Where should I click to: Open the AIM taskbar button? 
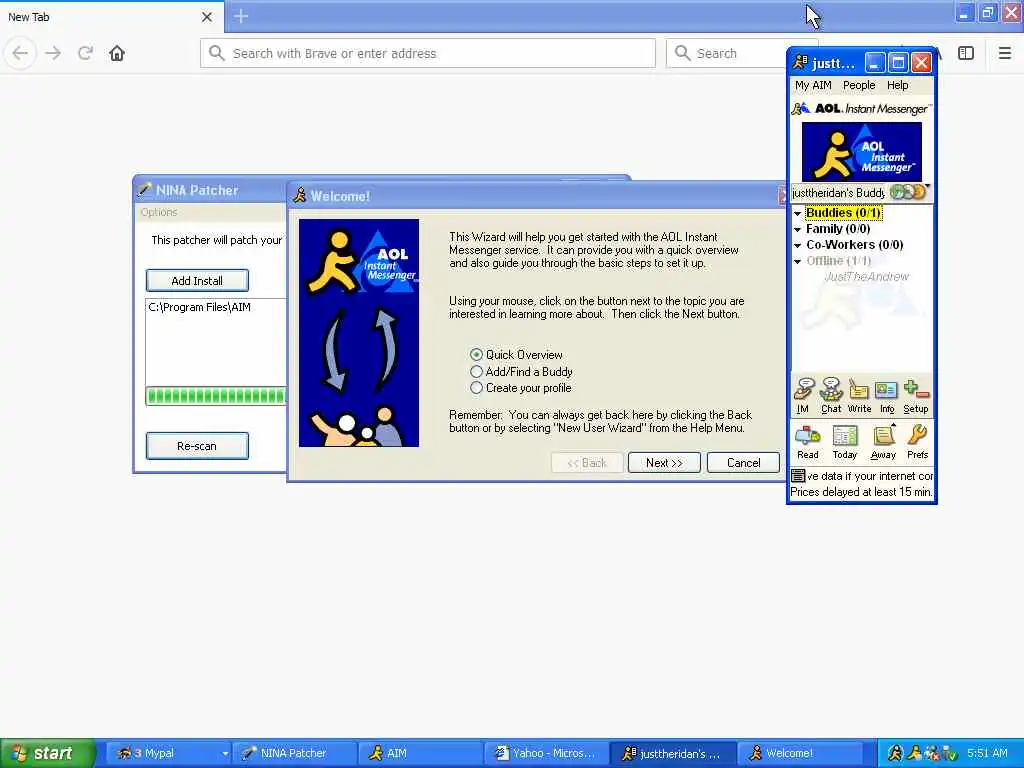click(x=421, y=753)
